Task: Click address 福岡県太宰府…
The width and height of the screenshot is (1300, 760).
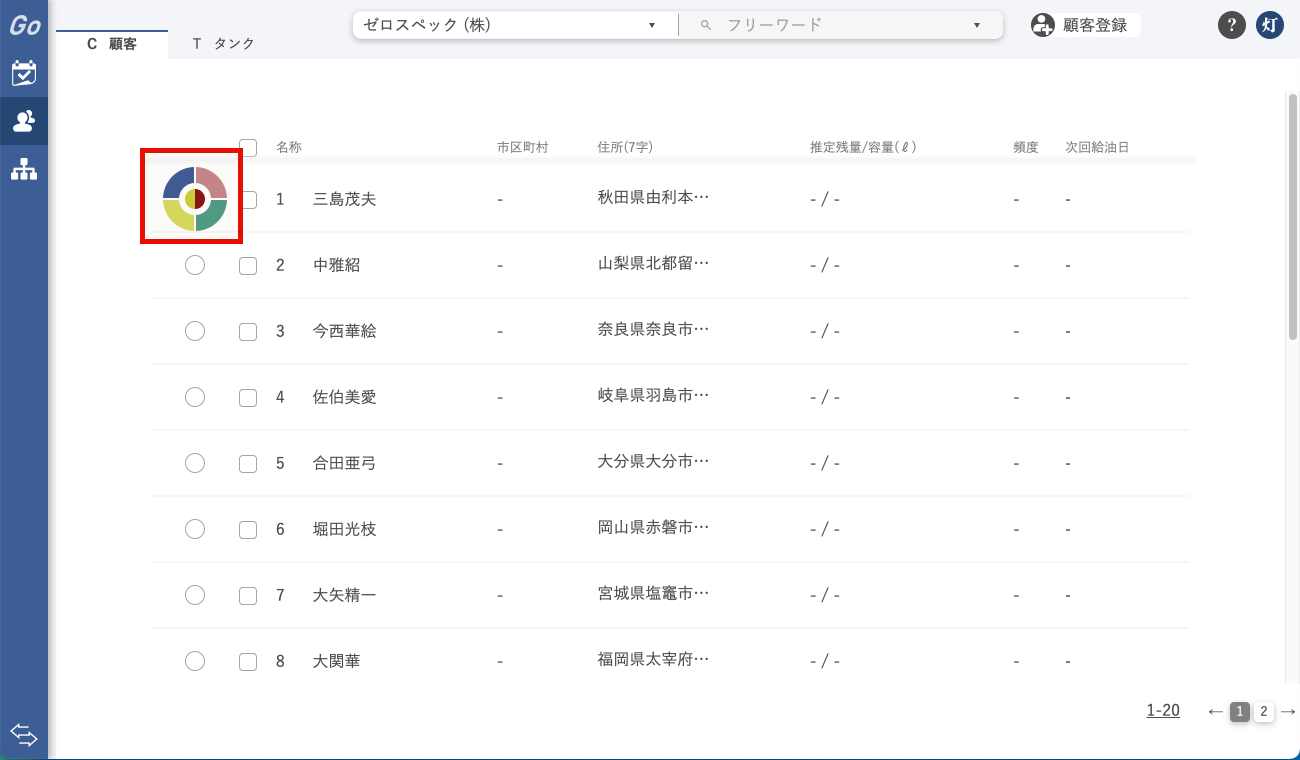Action: [x=654, y=659]
